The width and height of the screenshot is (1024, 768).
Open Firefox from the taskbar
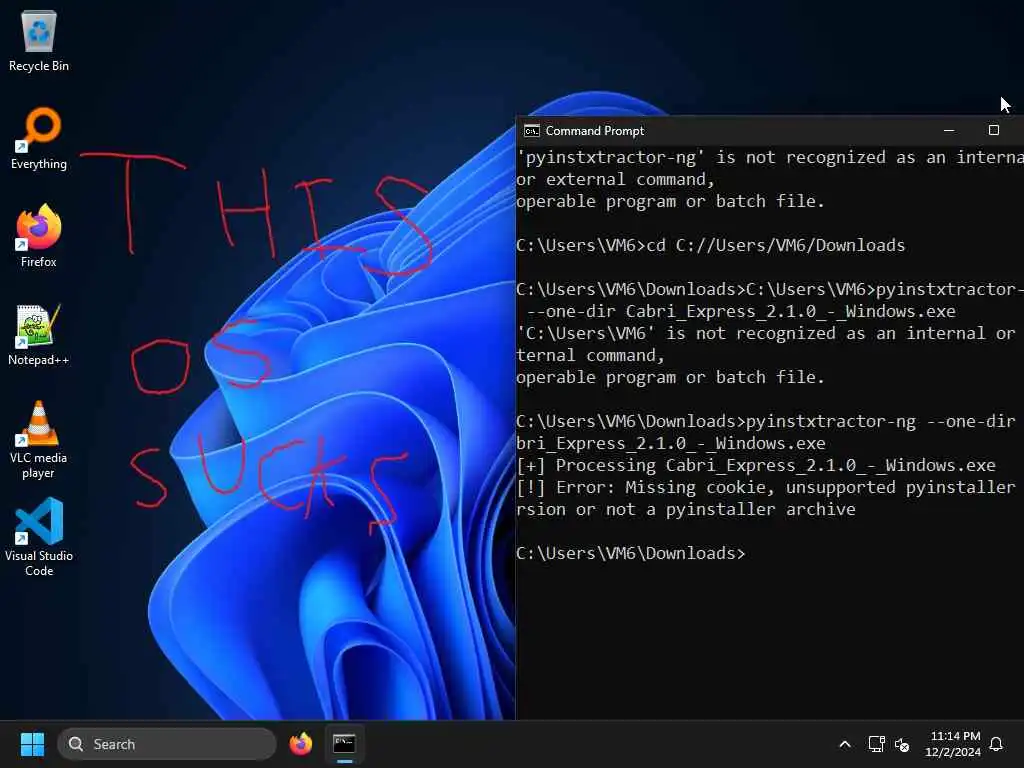pyautogui.click(x=300, y=744)
